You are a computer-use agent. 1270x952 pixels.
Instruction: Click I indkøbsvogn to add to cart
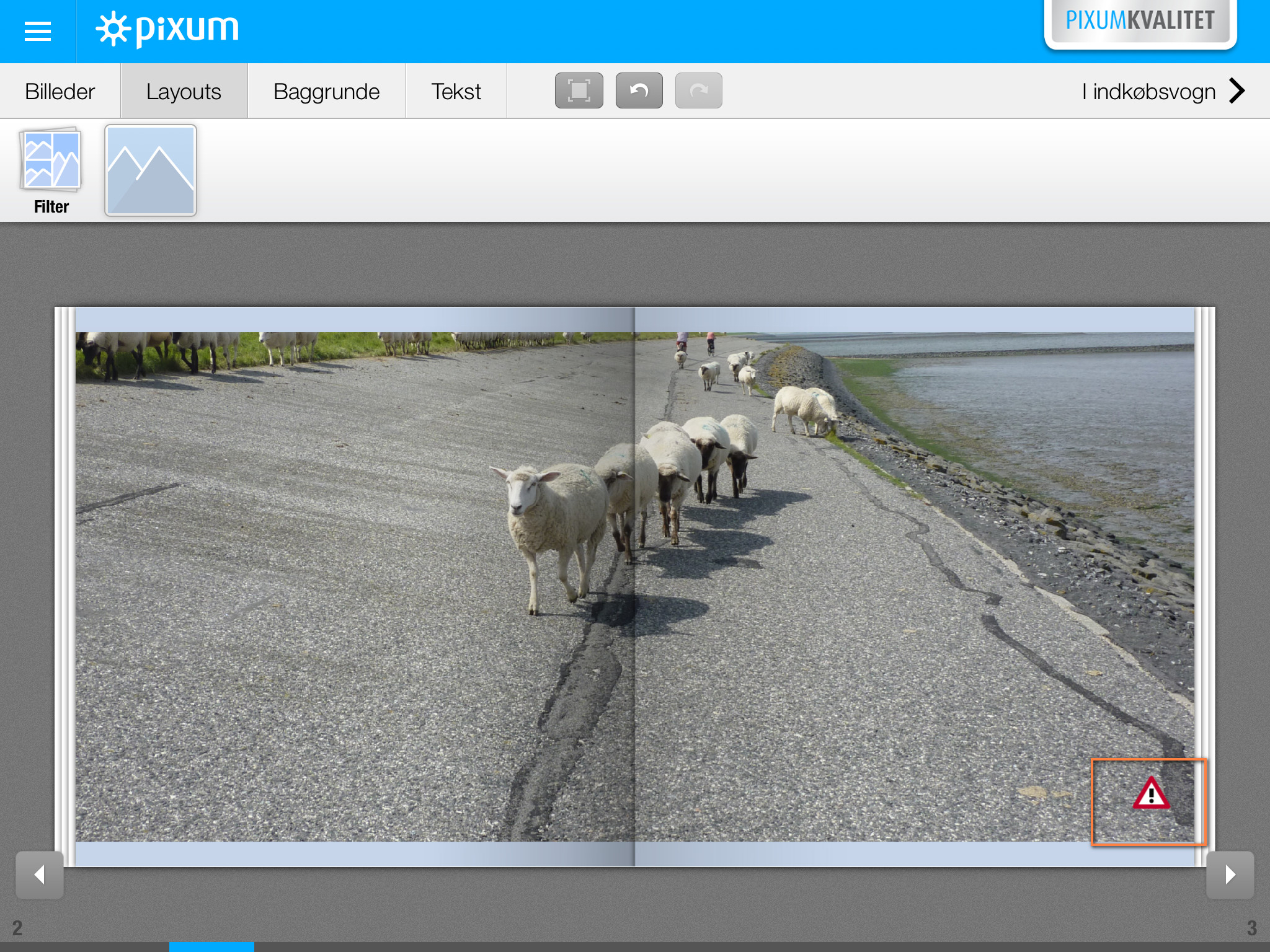(1148, 92)
